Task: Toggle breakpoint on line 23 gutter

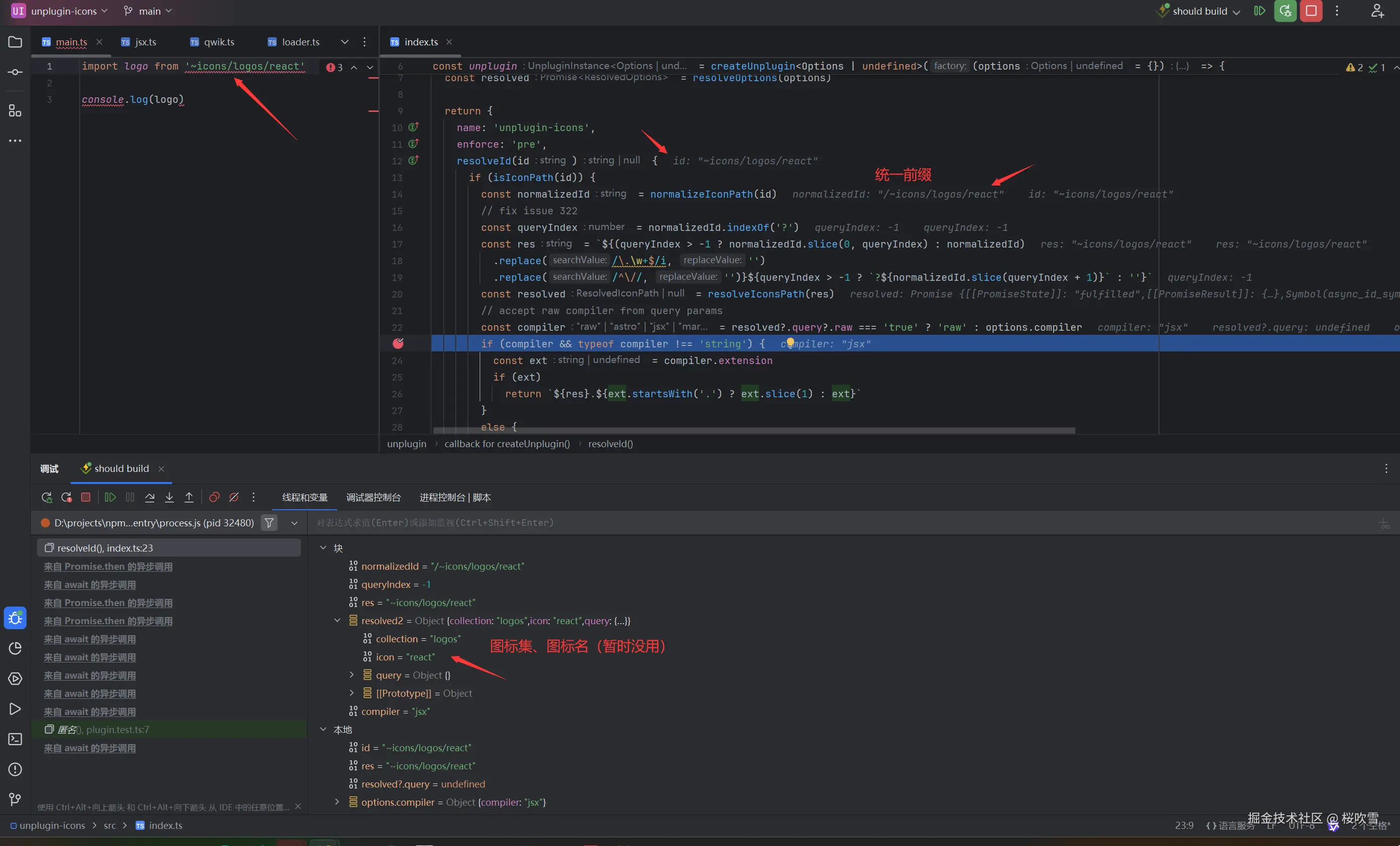Action: (398, 343)
